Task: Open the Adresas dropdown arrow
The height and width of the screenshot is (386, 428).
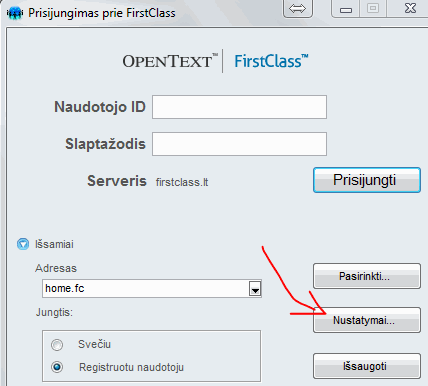Action: 255,289
